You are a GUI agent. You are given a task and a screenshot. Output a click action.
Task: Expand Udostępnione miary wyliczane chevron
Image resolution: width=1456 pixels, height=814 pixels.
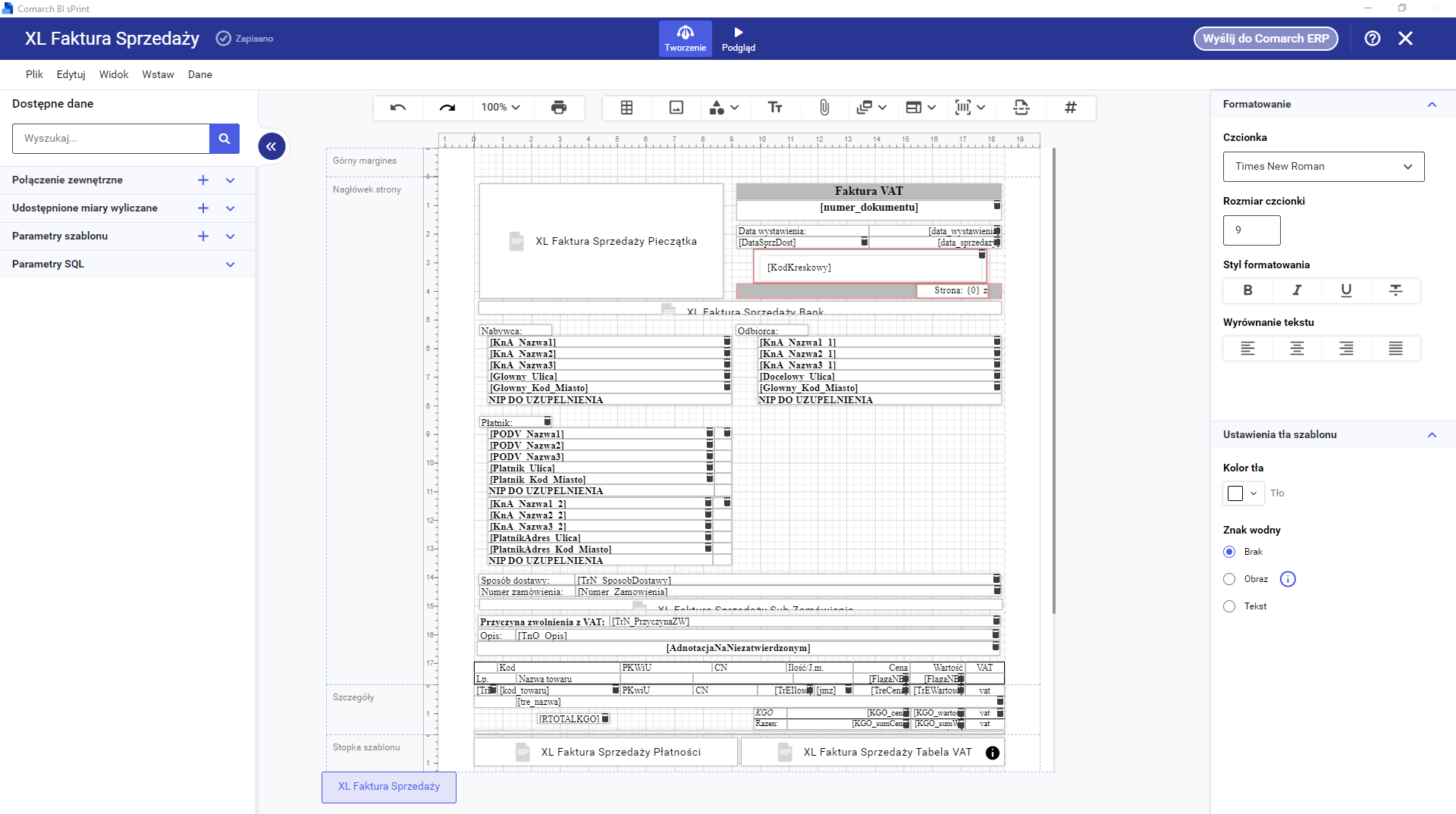[231, 208]
